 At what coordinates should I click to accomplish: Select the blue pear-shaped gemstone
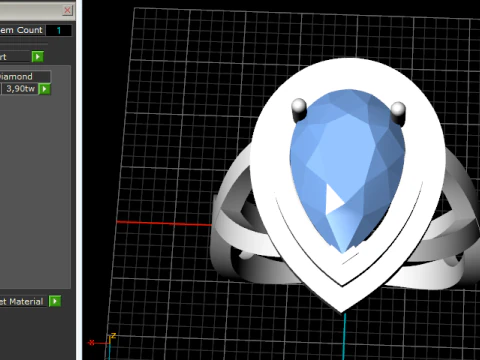(x=347, y=170)
